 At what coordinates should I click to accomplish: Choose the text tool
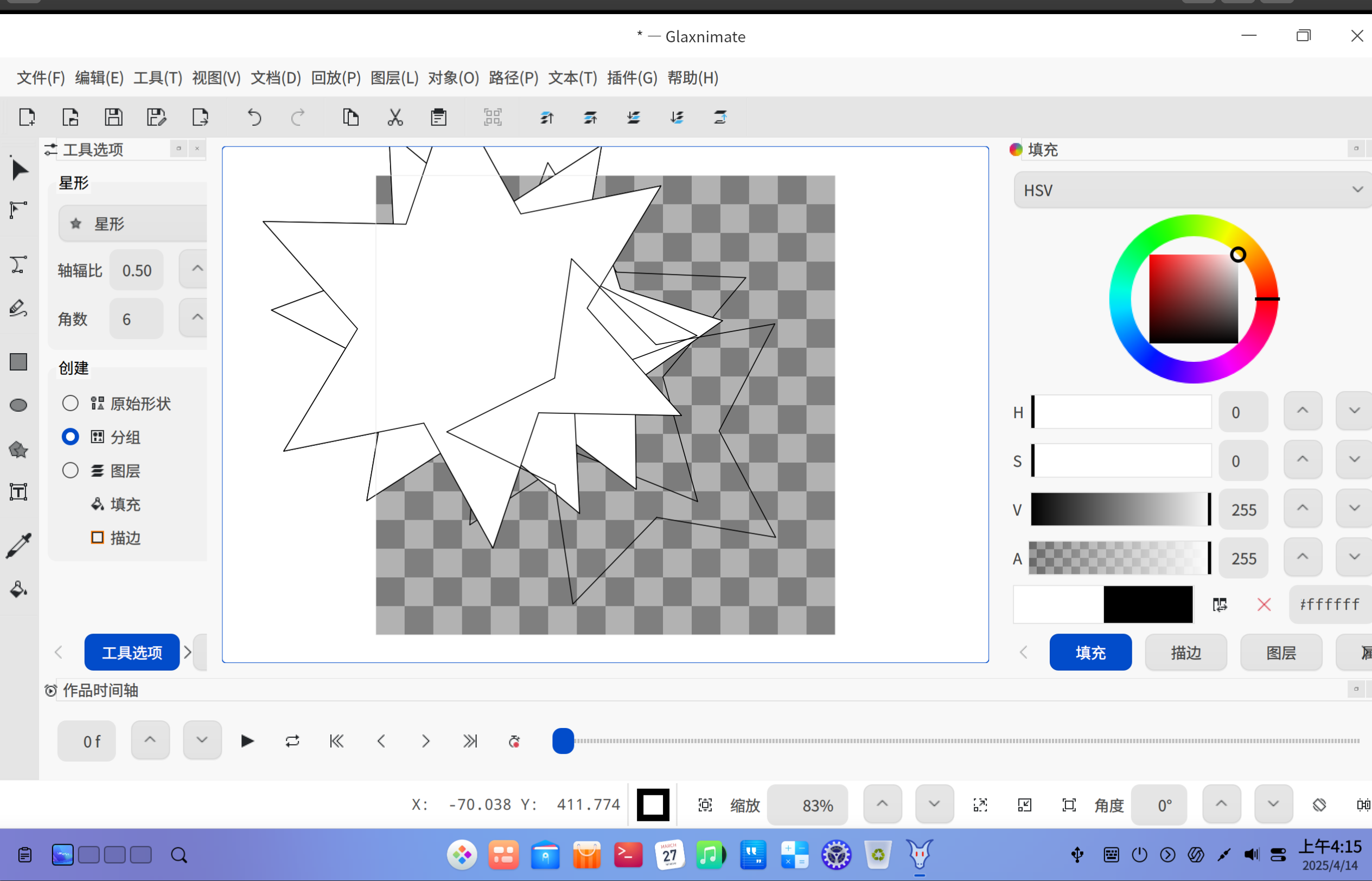coord(19,492)
